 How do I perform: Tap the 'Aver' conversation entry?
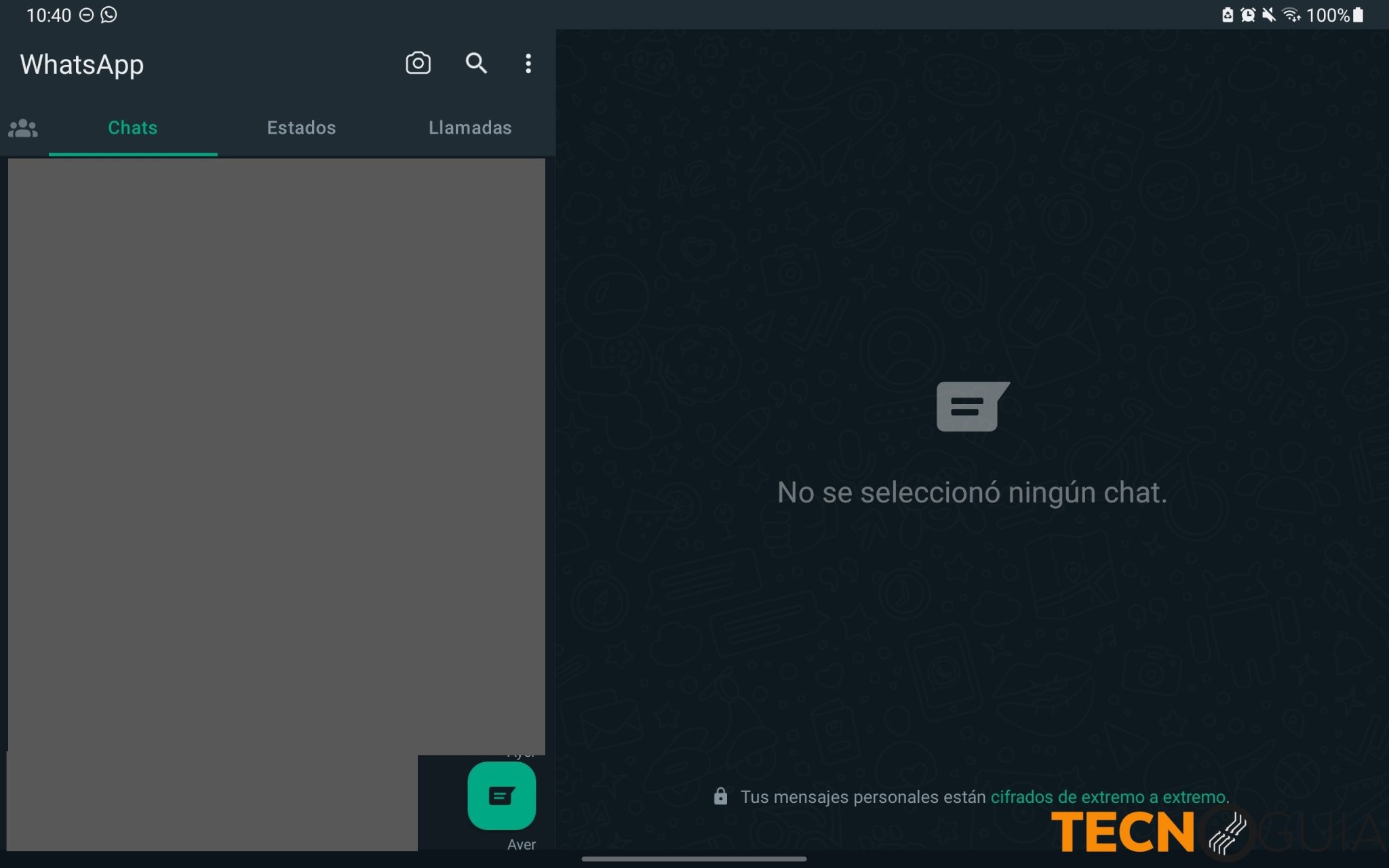pos(521,844)
